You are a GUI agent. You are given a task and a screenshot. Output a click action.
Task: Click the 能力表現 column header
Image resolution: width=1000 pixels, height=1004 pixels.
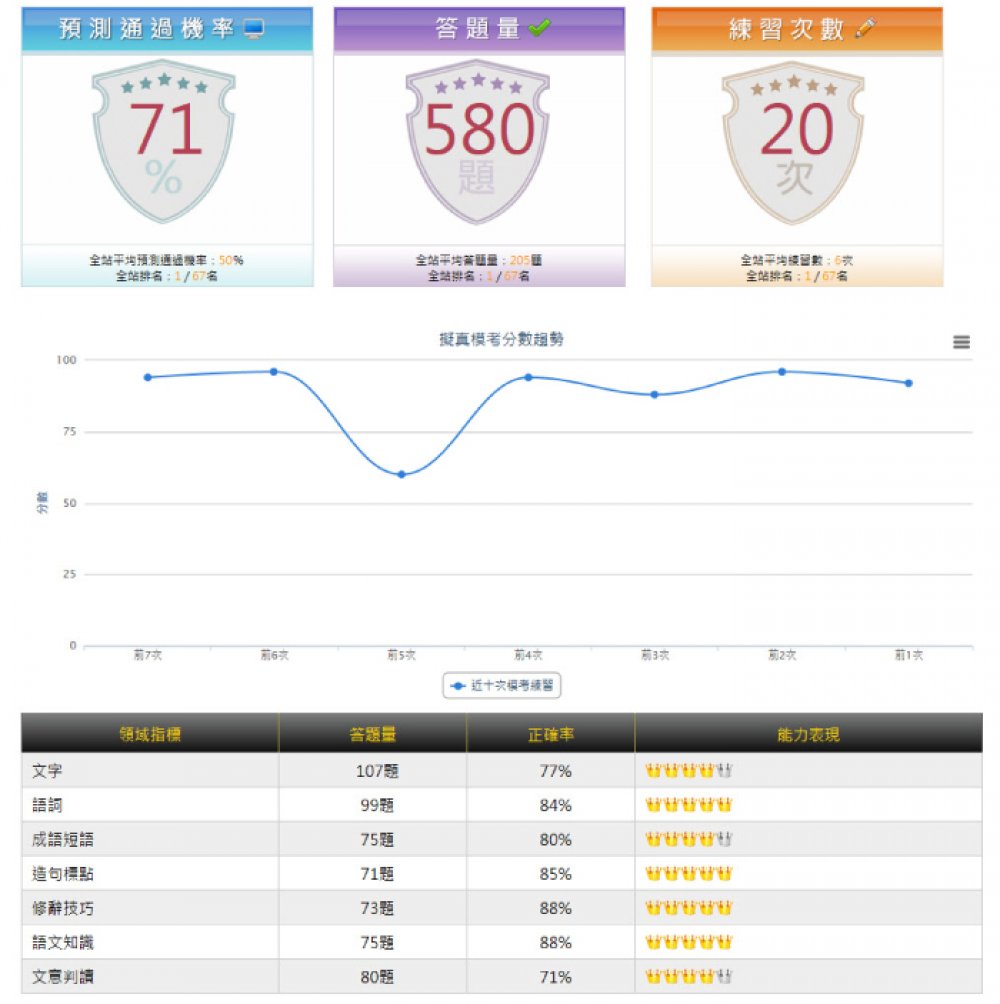[808, 735]
